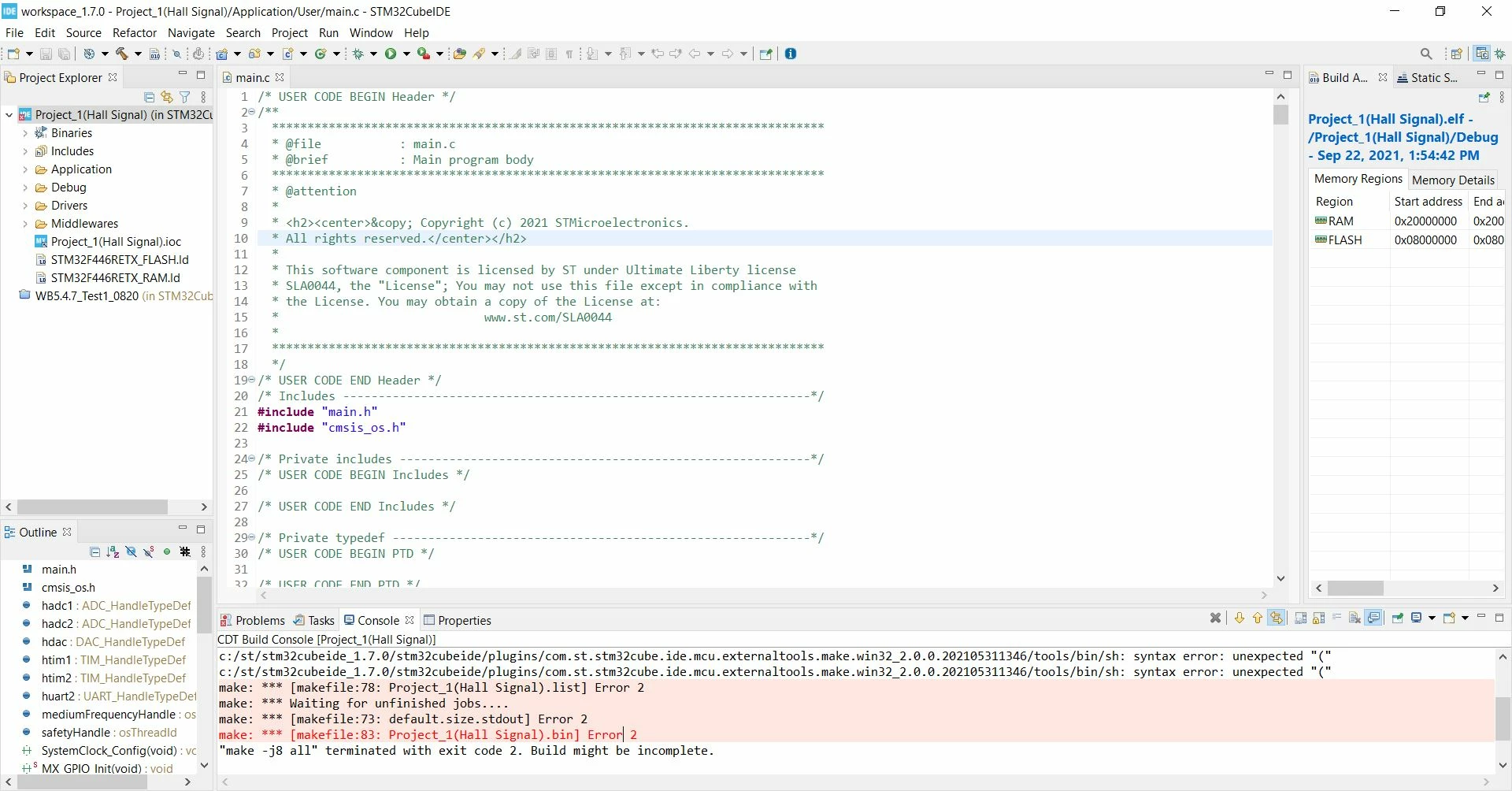Screen dimensions: 1512x791
Task: Expand the Includes folder arrow
Action: tap(25, 151)
